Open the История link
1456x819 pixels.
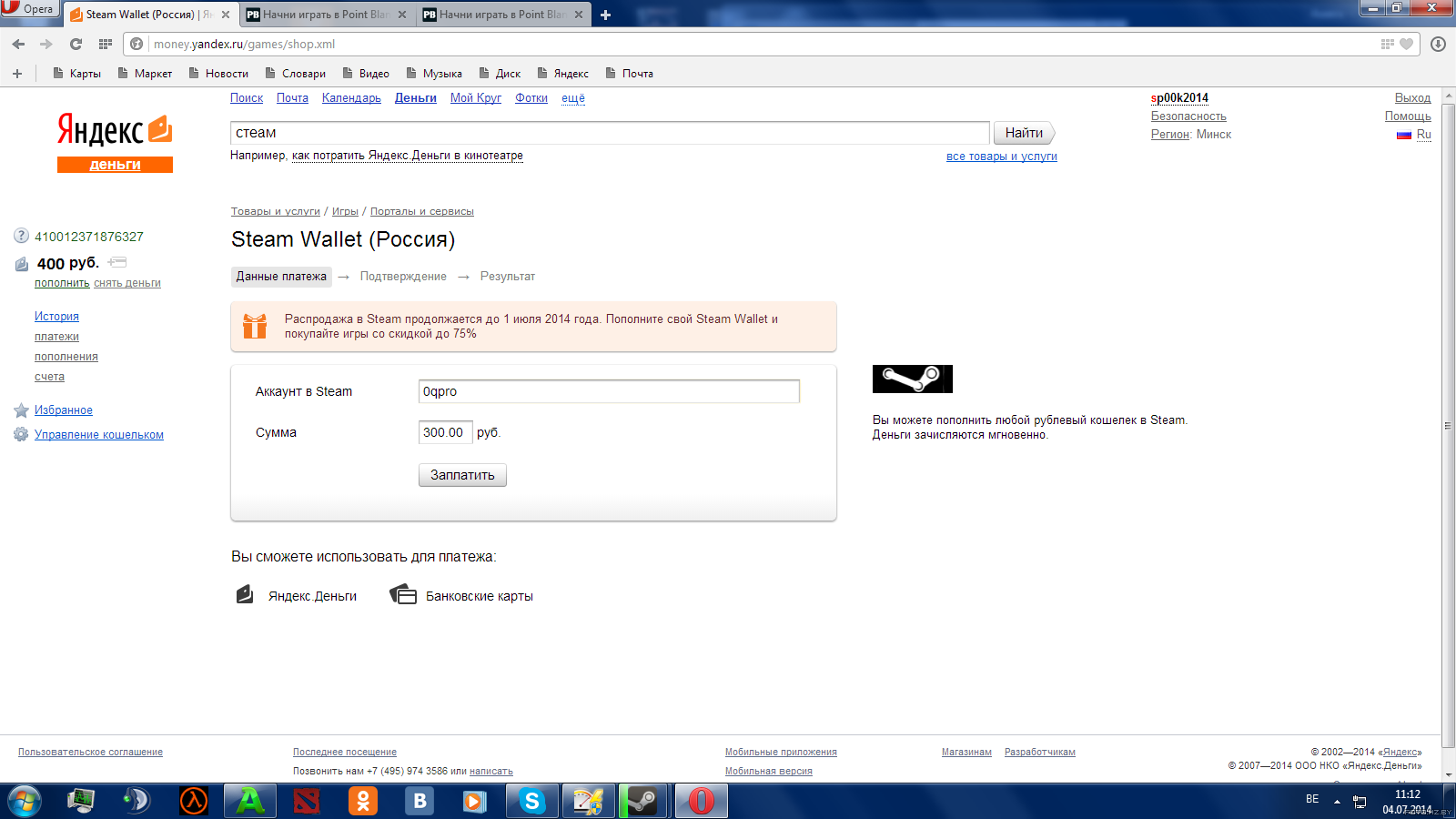tap(56, 317)
